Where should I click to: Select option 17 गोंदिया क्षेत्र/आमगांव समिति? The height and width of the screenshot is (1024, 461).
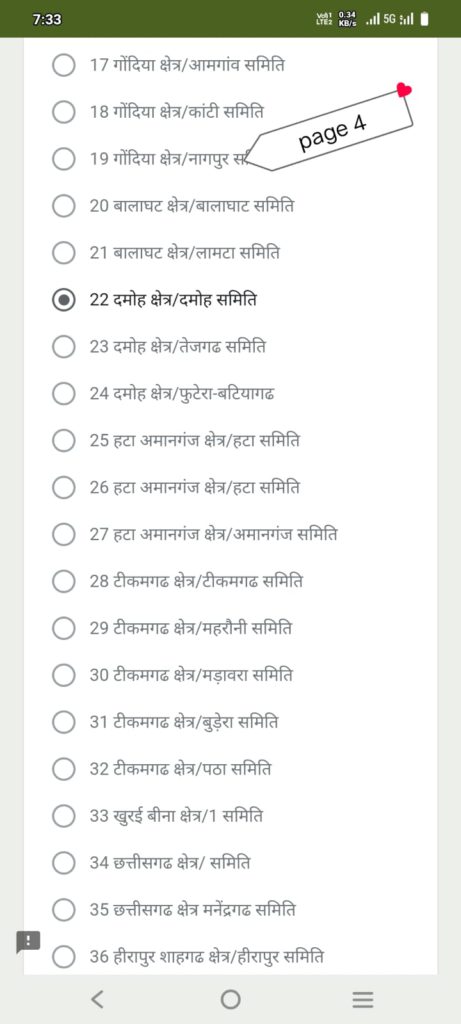point(63,65)
